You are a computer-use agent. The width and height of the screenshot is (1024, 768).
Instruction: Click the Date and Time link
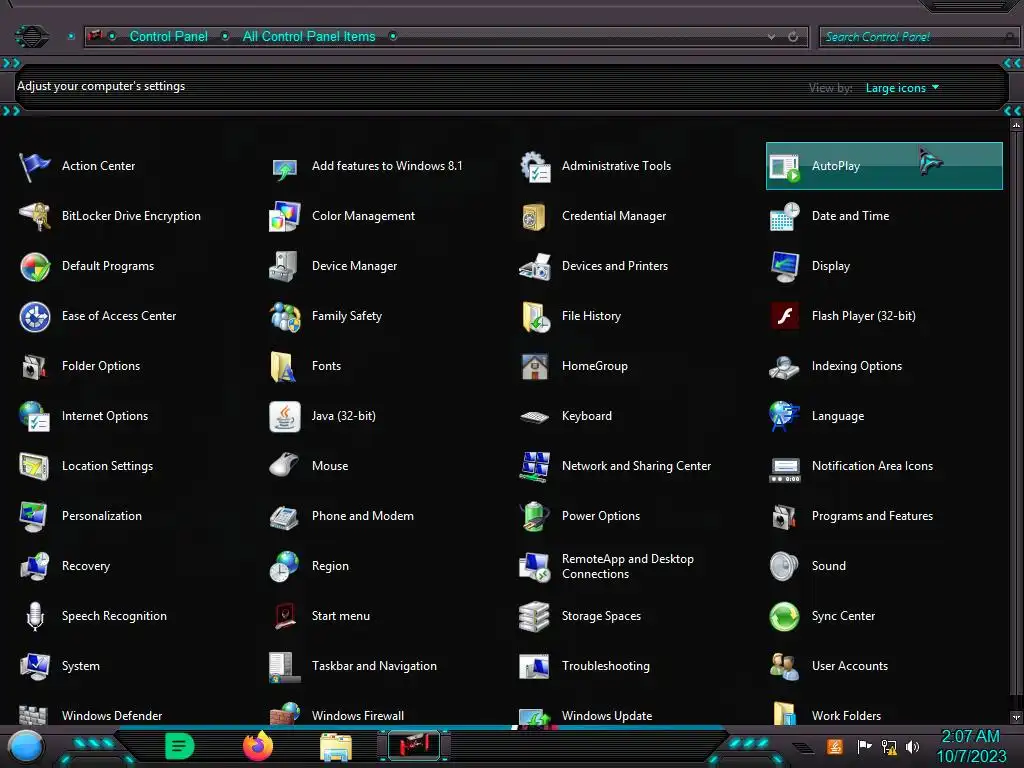point(850,216)
